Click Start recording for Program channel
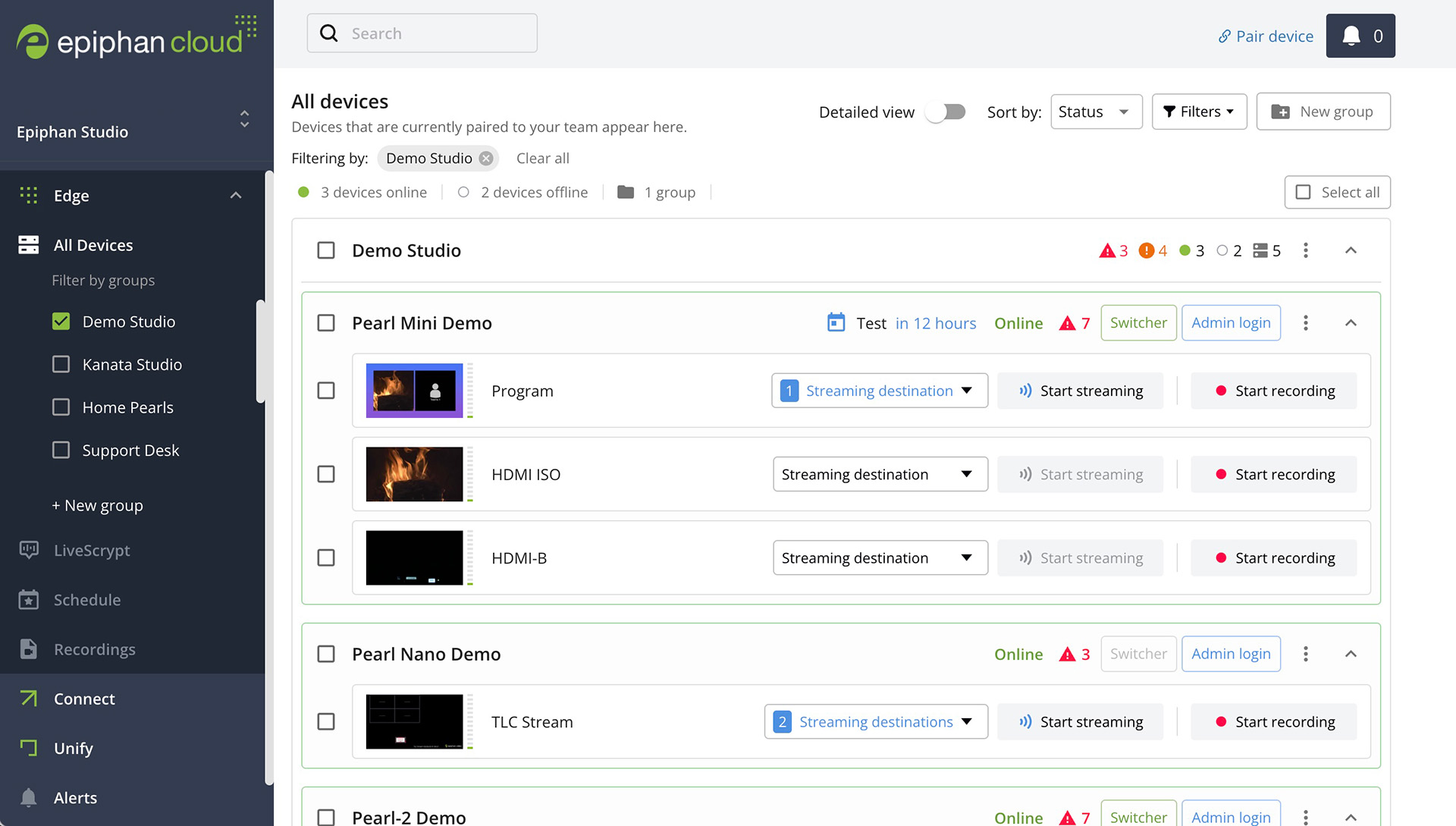The width and height of the screenshot is (1456, 826). [1274, 391]
